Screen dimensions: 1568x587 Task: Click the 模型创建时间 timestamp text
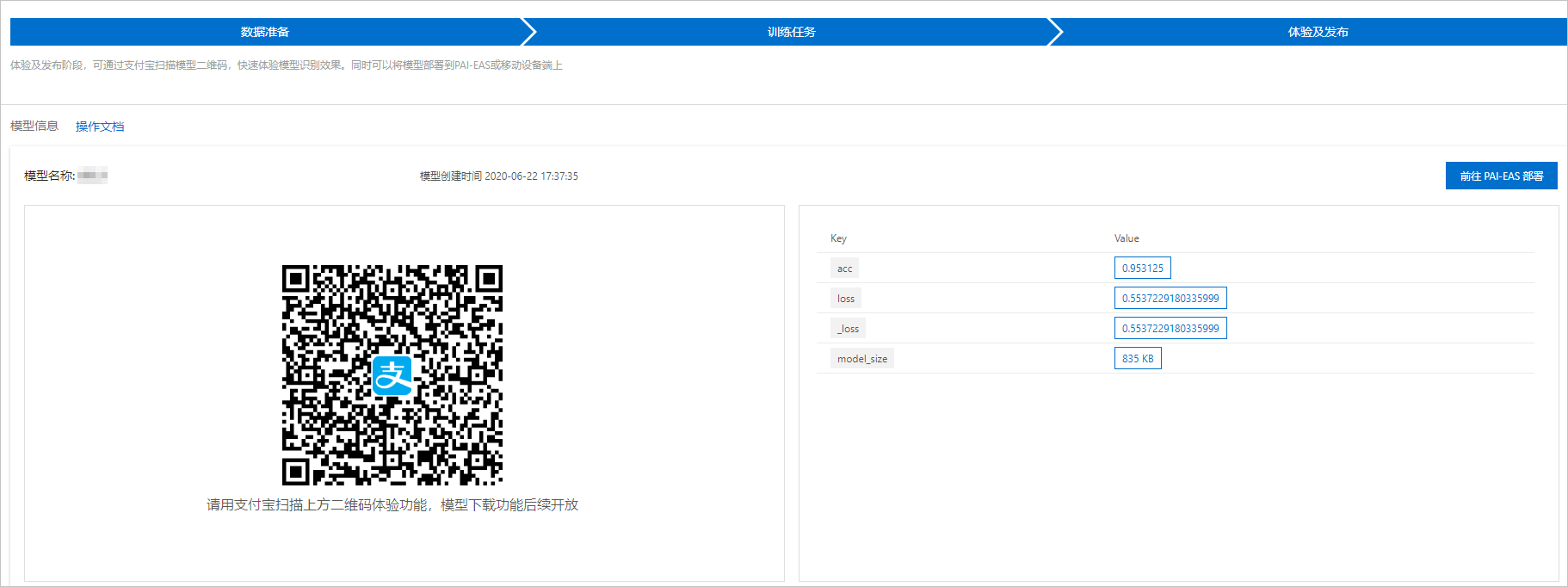pos(499,176)
